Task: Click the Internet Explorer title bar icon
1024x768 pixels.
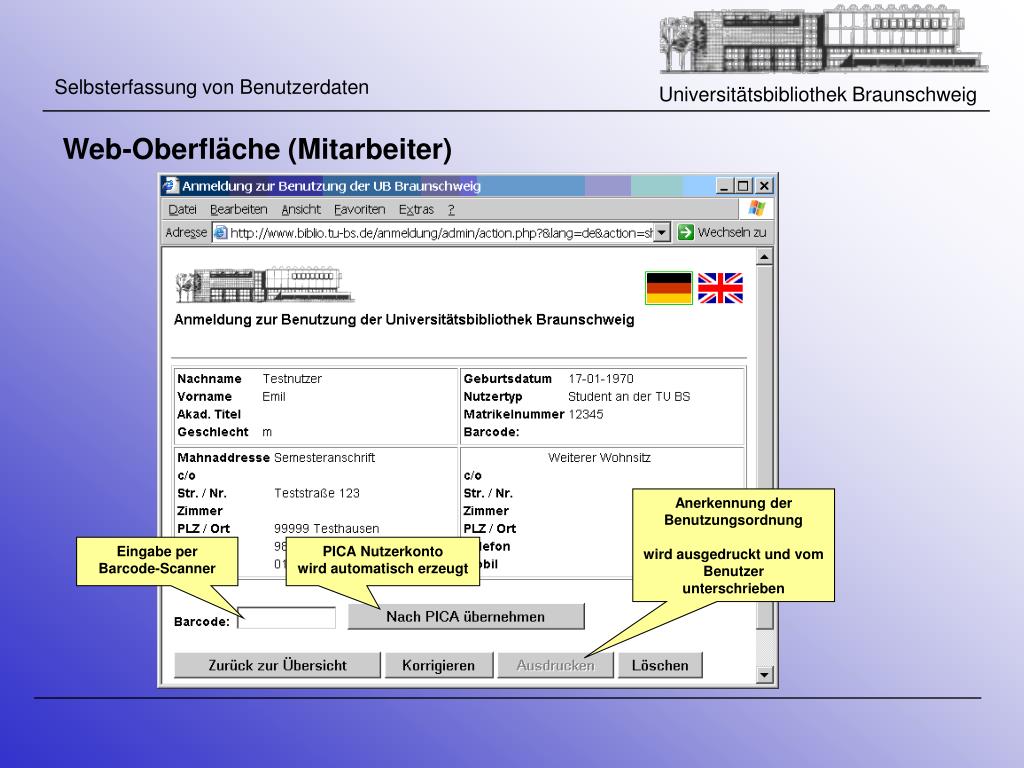Action: pyautogui.click(x=170, y=185)
